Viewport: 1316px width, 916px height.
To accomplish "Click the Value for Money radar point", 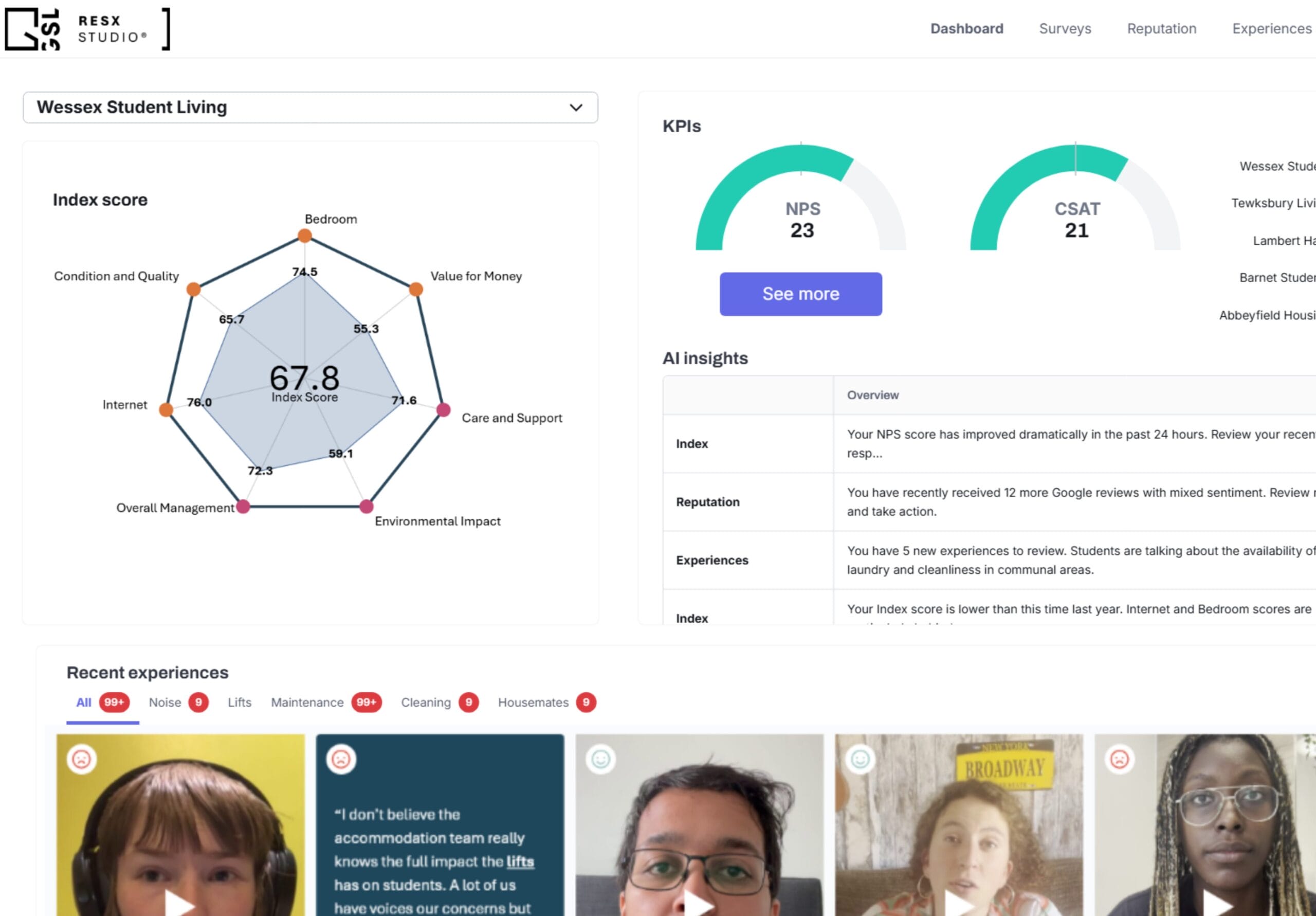I will tap(416, 289).
